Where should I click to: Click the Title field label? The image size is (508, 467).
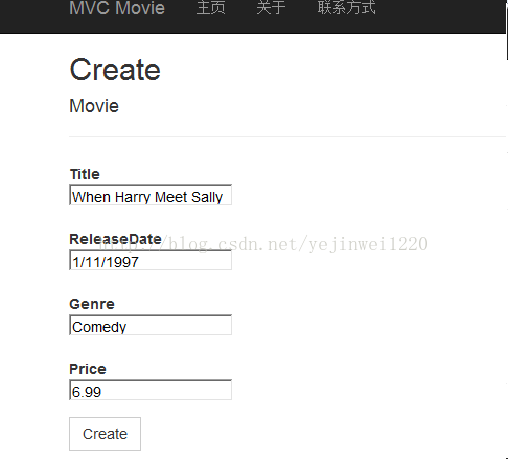tap(85, 174)
